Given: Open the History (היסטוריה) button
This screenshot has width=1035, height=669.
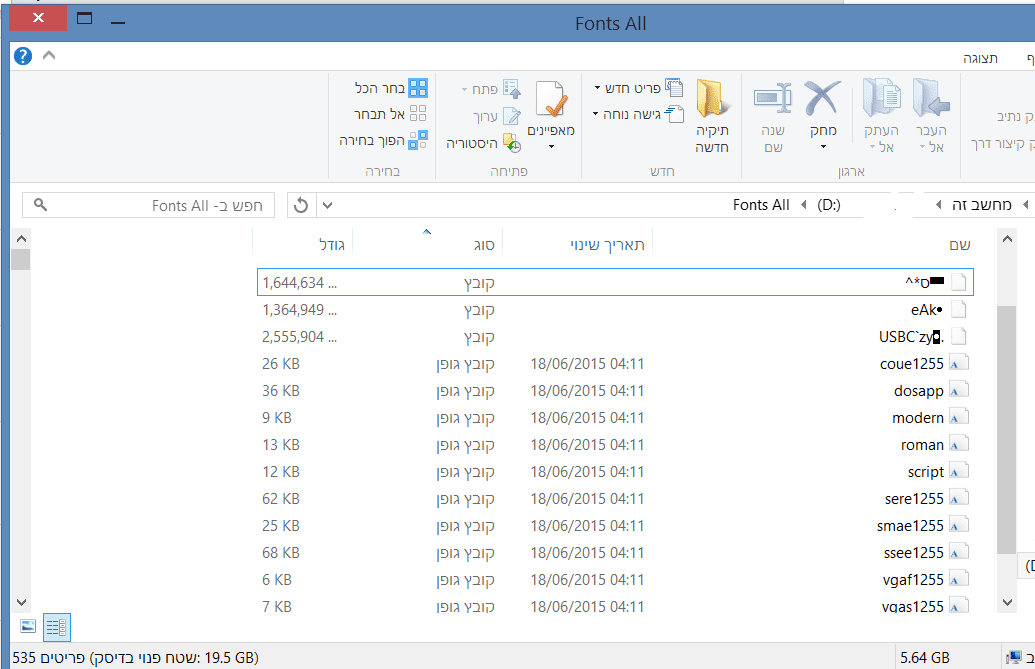Looking at the screenshot, I should pos(484,143).
